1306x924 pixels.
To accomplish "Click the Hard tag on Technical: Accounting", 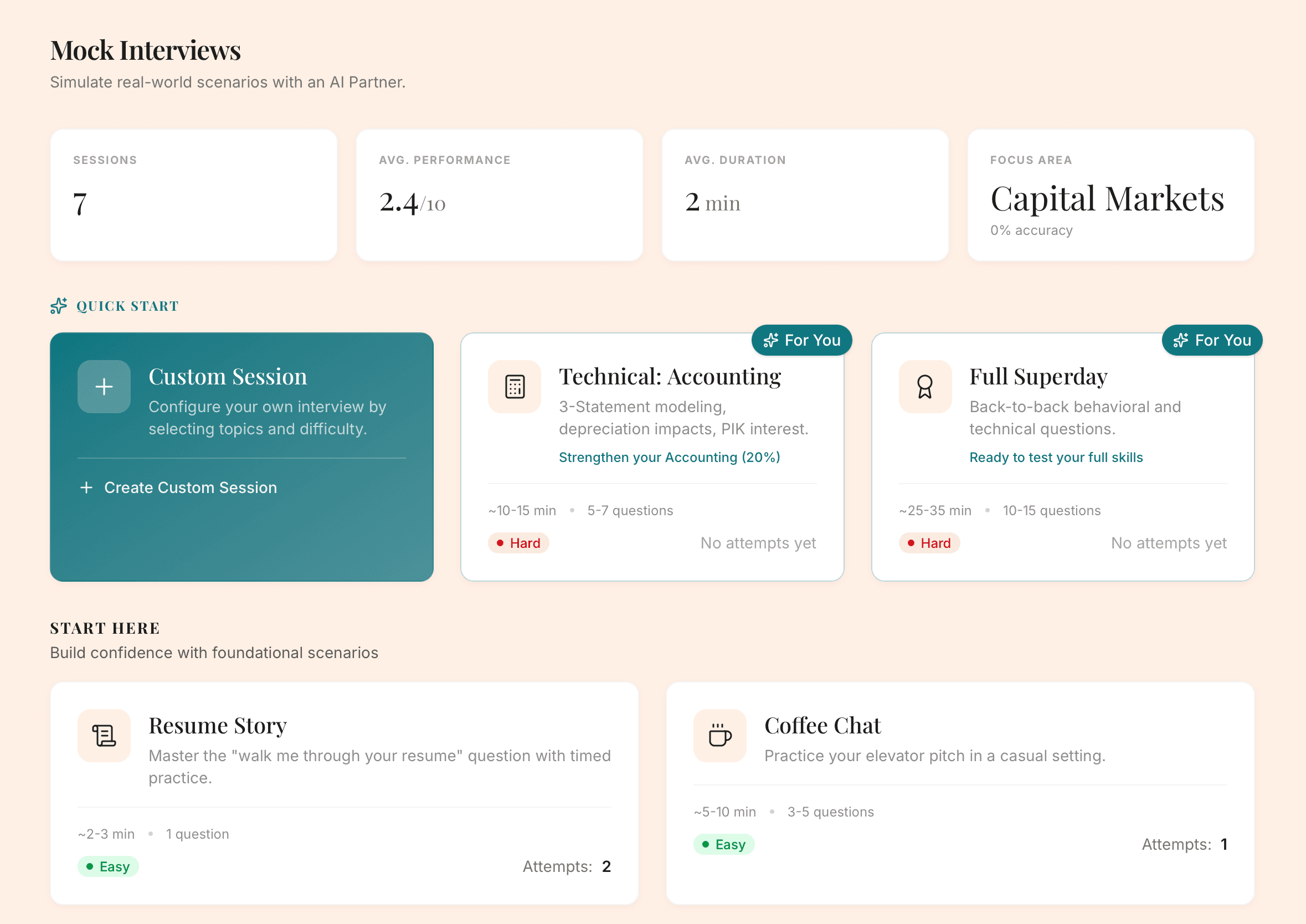I will click(518, 543).
